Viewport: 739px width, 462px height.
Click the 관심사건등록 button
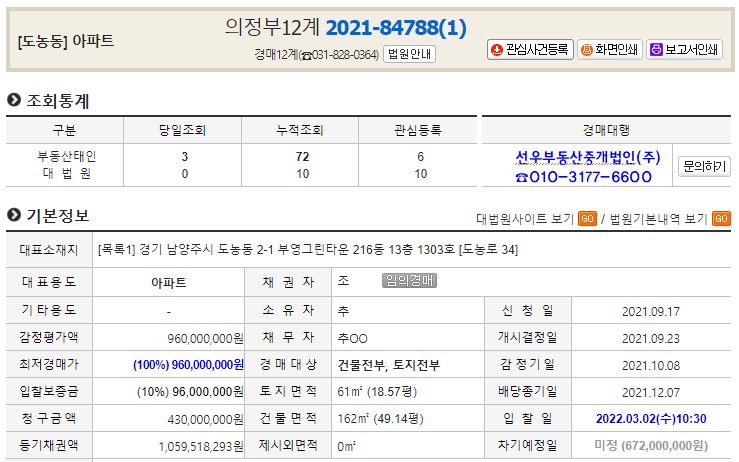click(530, 50)
